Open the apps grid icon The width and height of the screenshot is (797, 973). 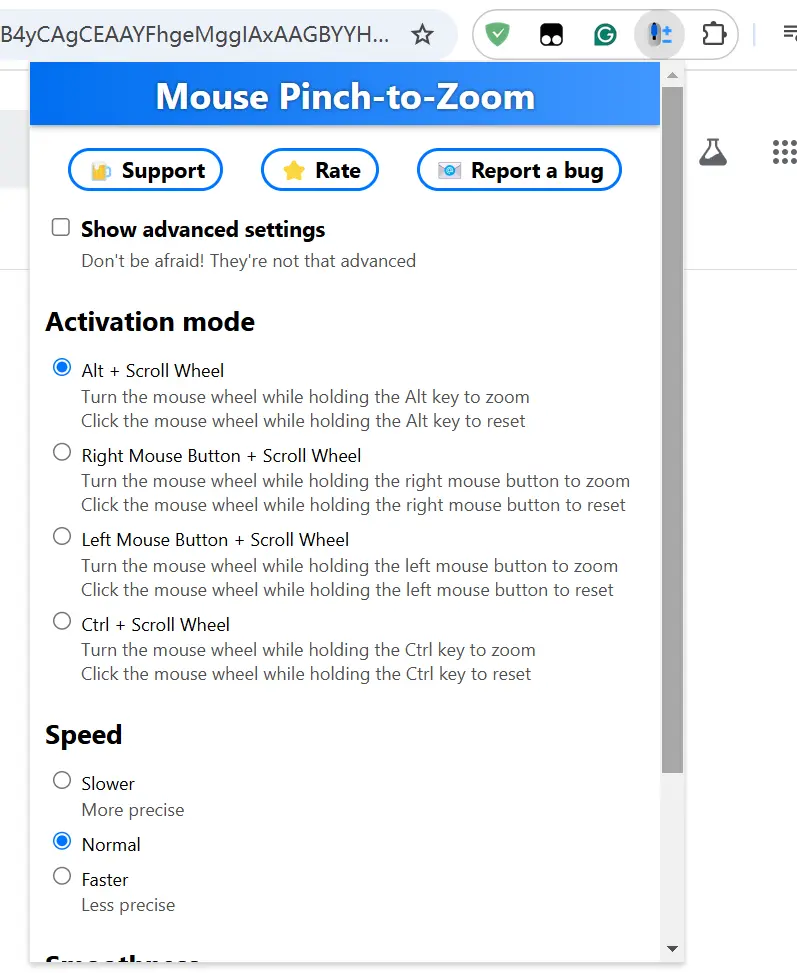784,152
